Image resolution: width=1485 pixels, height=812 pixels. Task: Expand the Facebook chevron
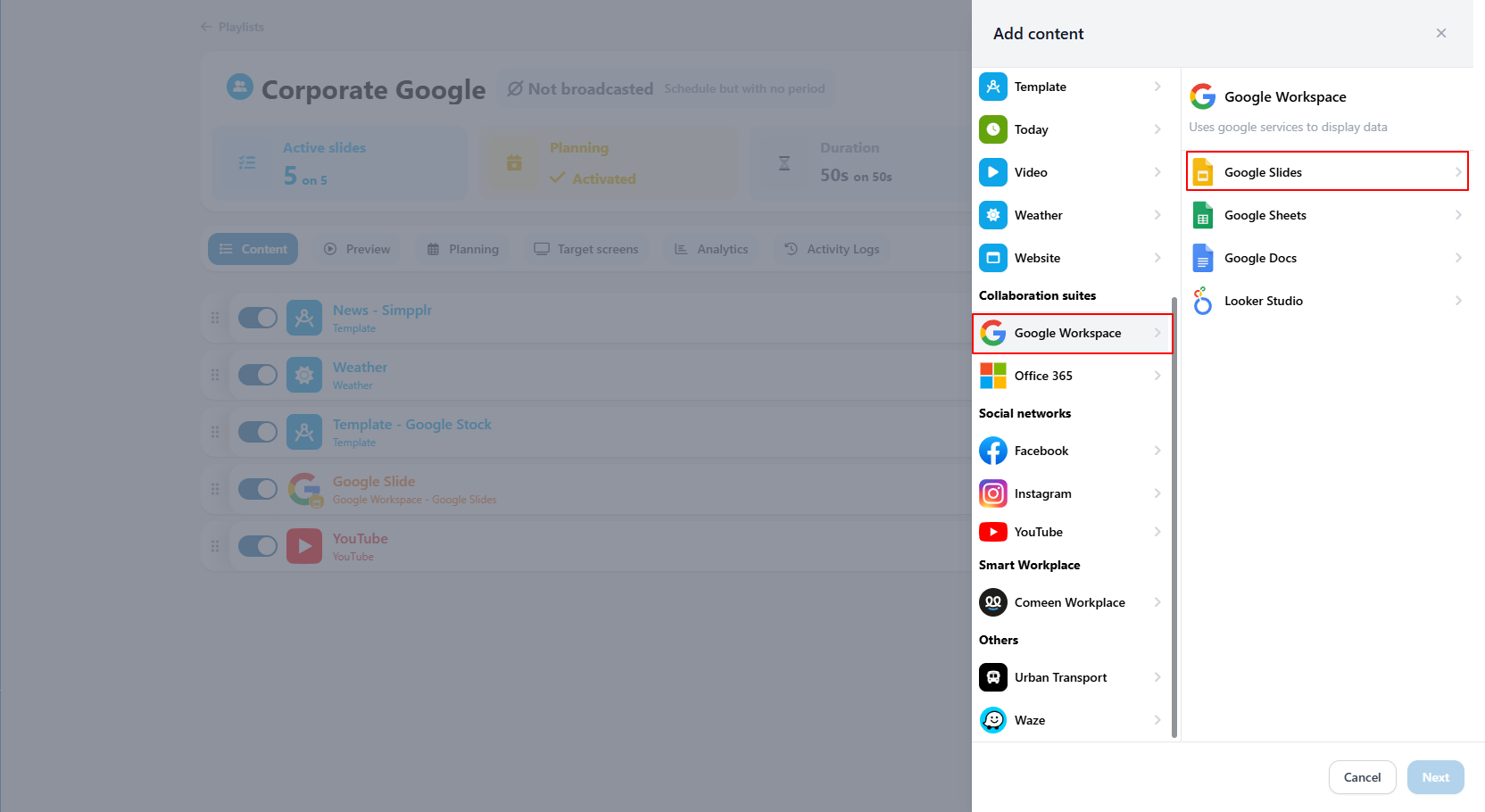(x=1157, y=451)
